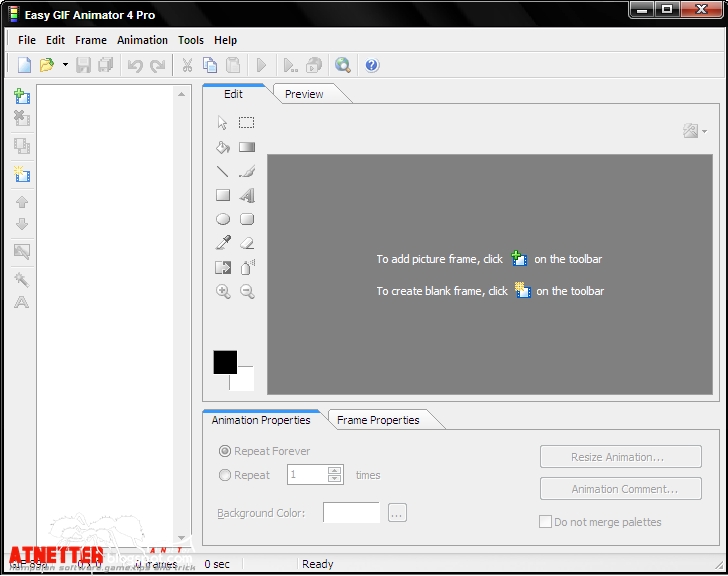Click the ellipsis button beside Background Color
Screen dimensions: 728x576
click(397, 513)
